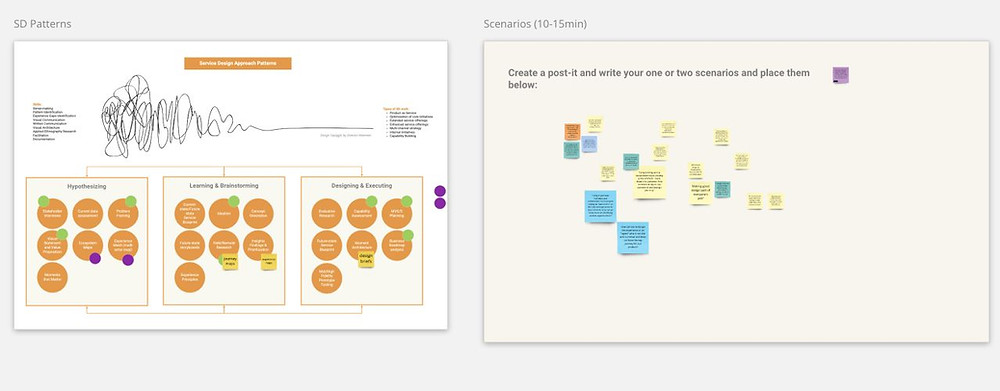Click purple dot on Ecosystem Maps circle

[x=95, y=258]
